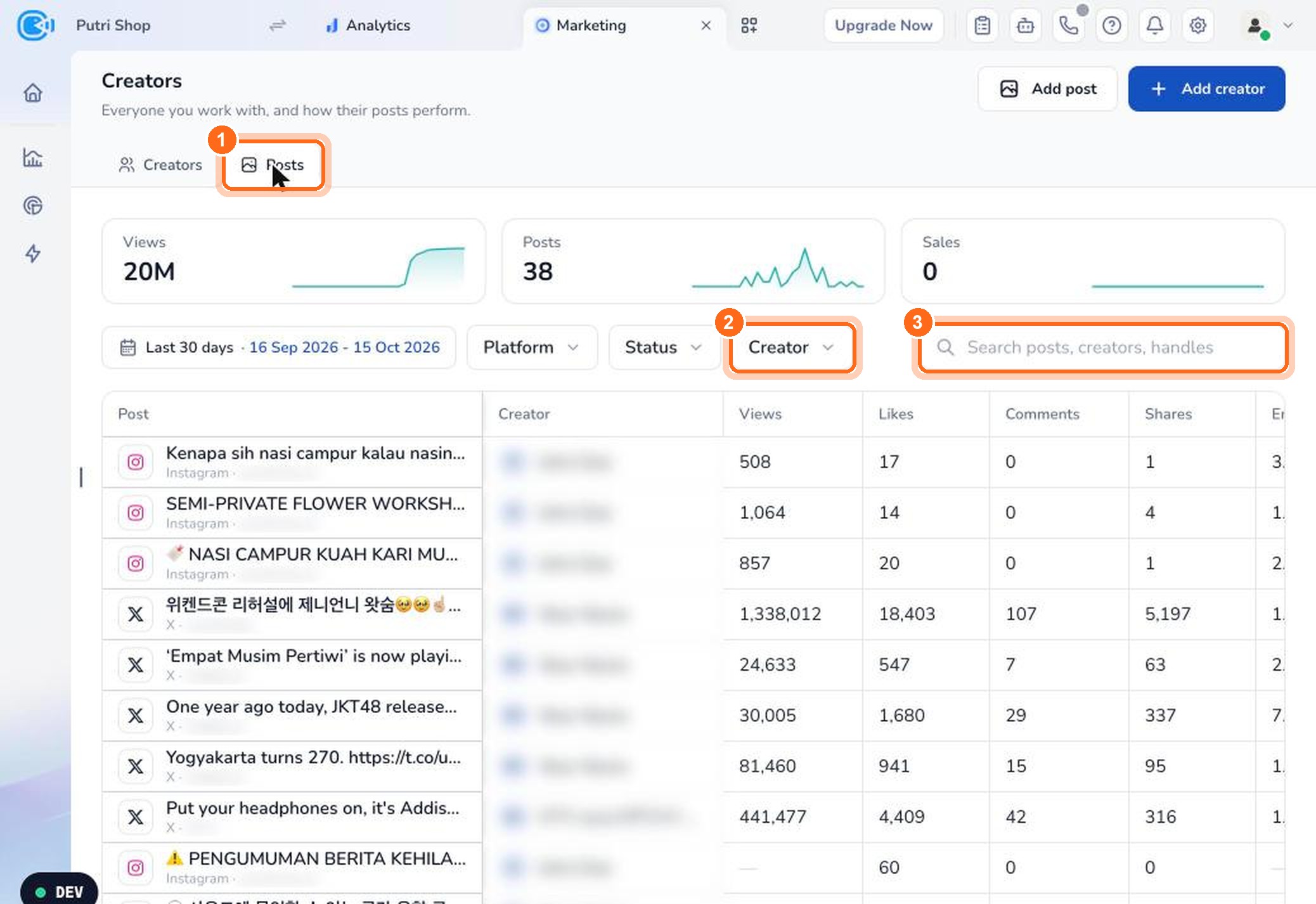1316x904 pixels.
Task: Click X icon for Empat Musim Pertiwi post
Action: click(136, 665)
